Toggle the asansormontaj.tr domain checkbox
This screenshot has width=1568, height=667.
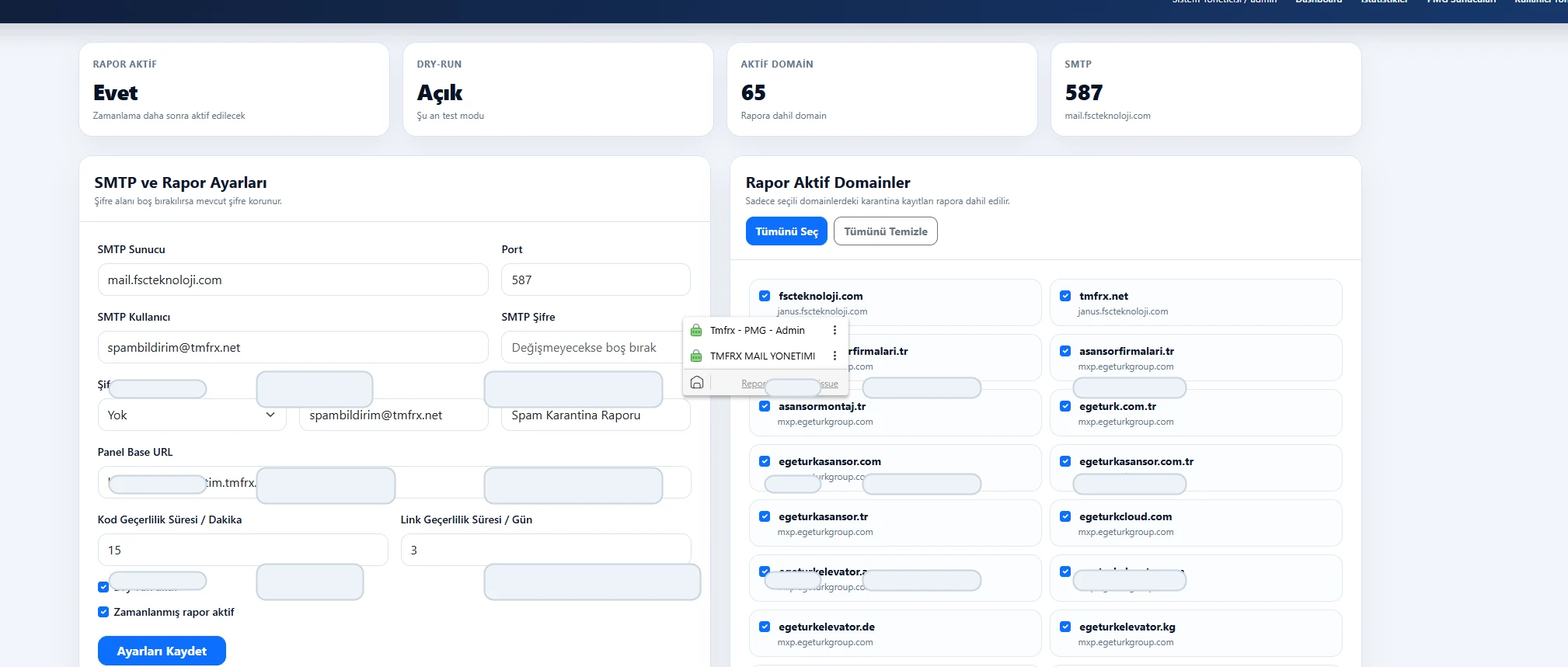(765, 406)
